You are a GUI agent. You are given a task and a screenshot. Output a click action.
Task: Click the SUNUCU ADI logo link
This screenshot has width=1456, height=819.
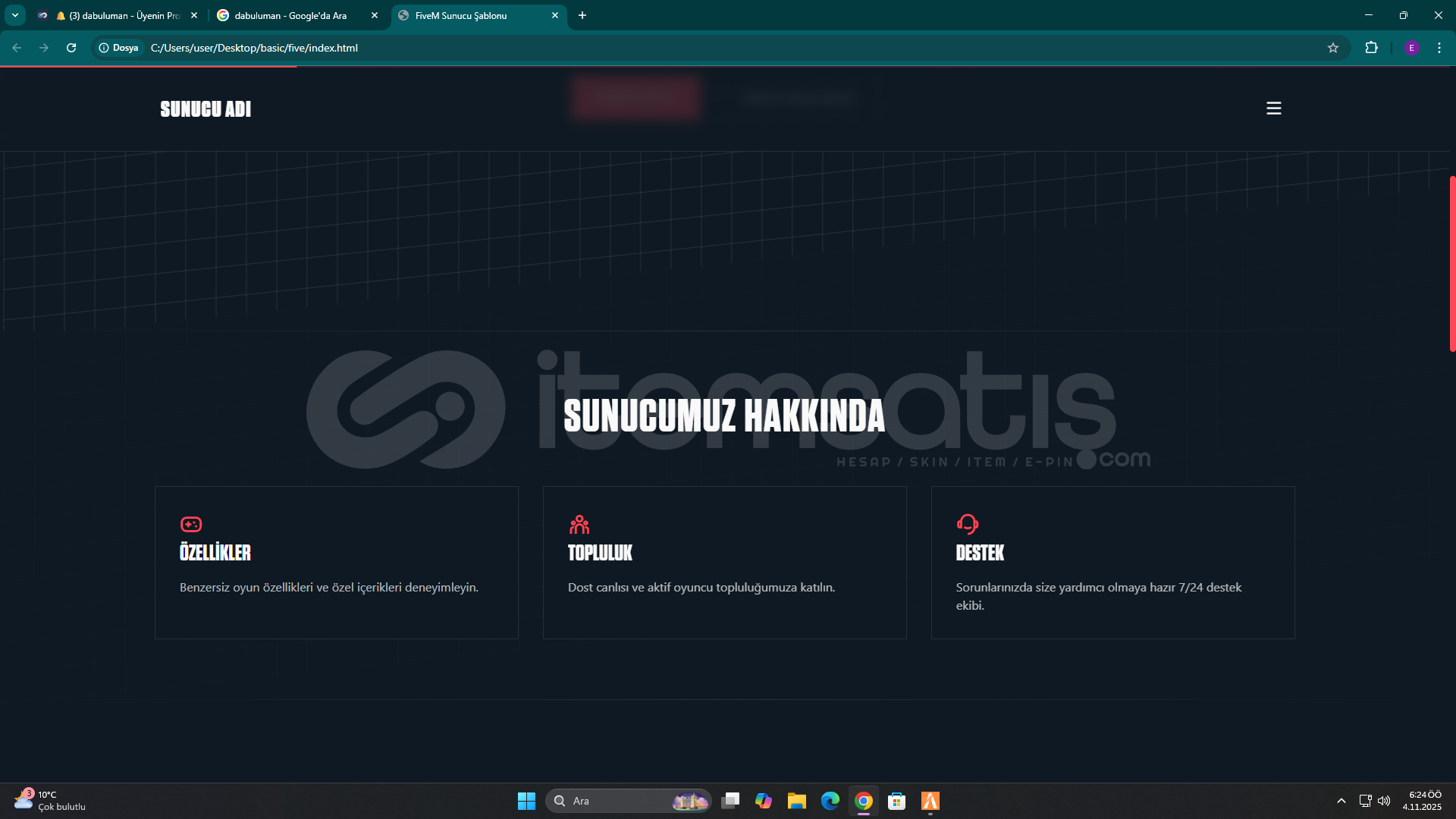click(x=206, y=109)
